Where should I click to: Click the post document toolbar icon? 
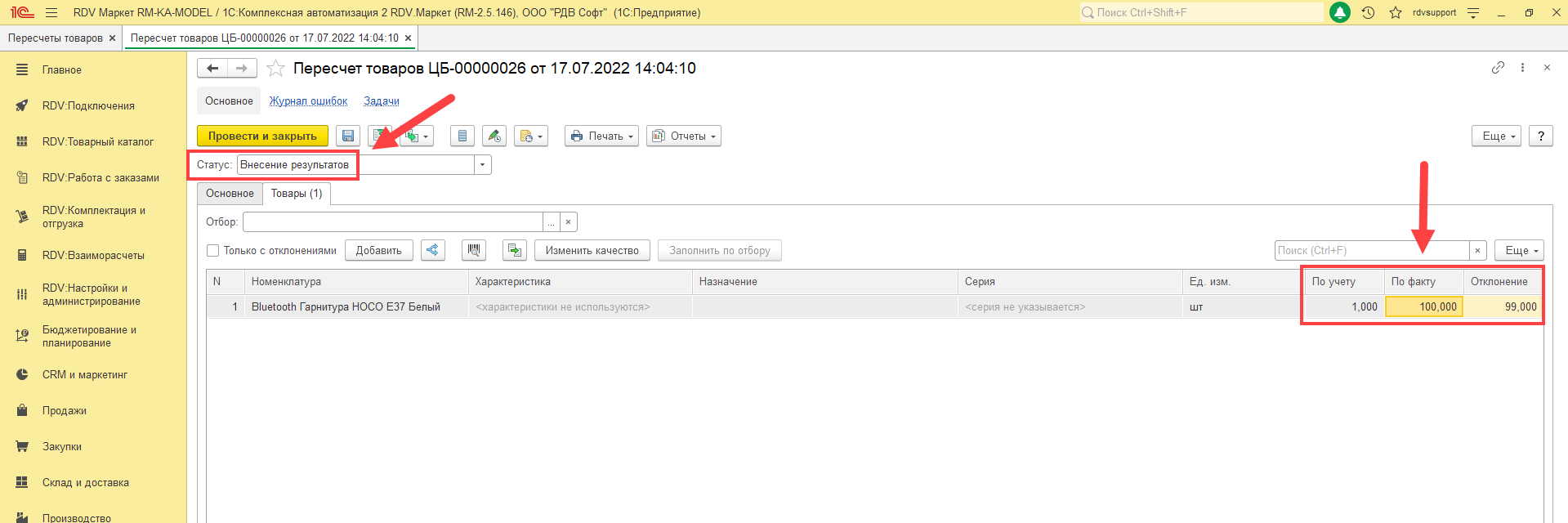tap(379, 136)
